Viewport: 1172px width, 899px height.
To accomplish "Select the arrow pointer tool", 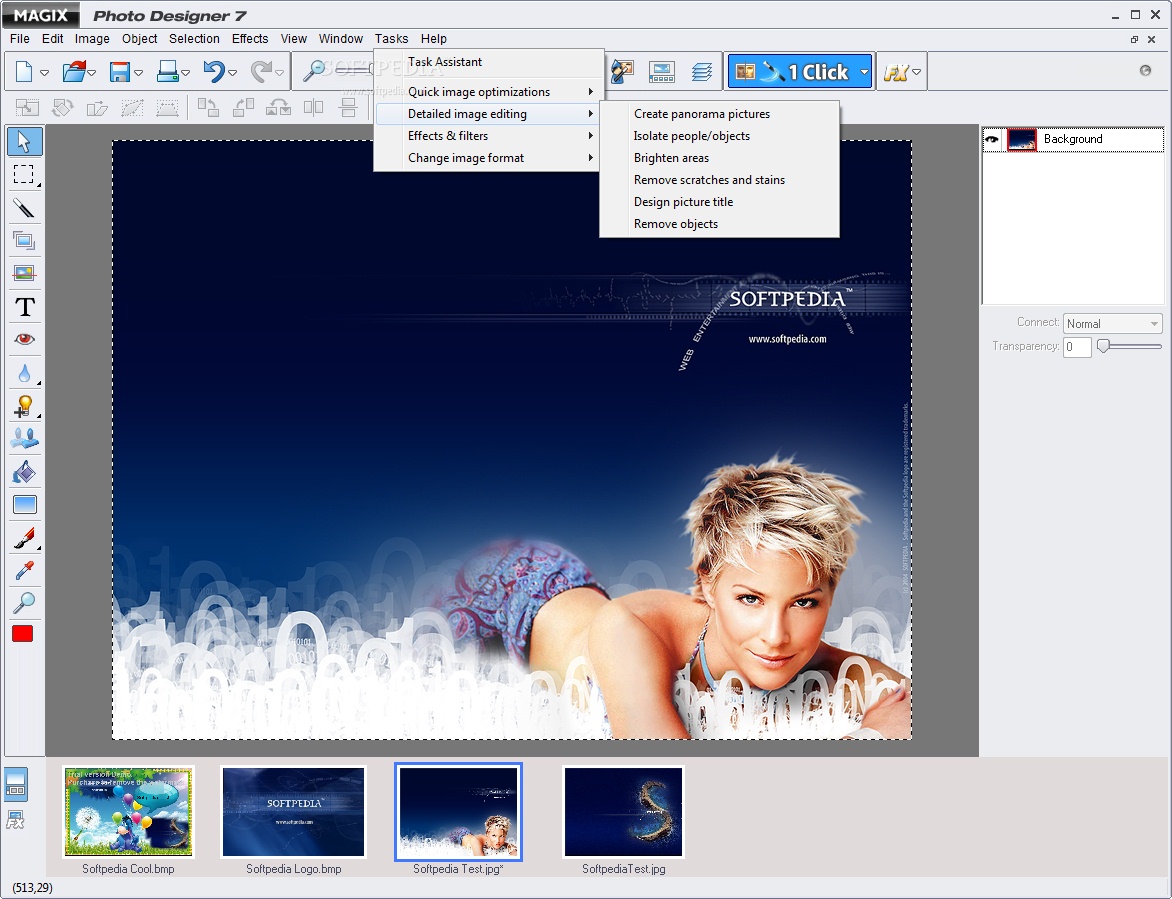I will coord(24,141).
